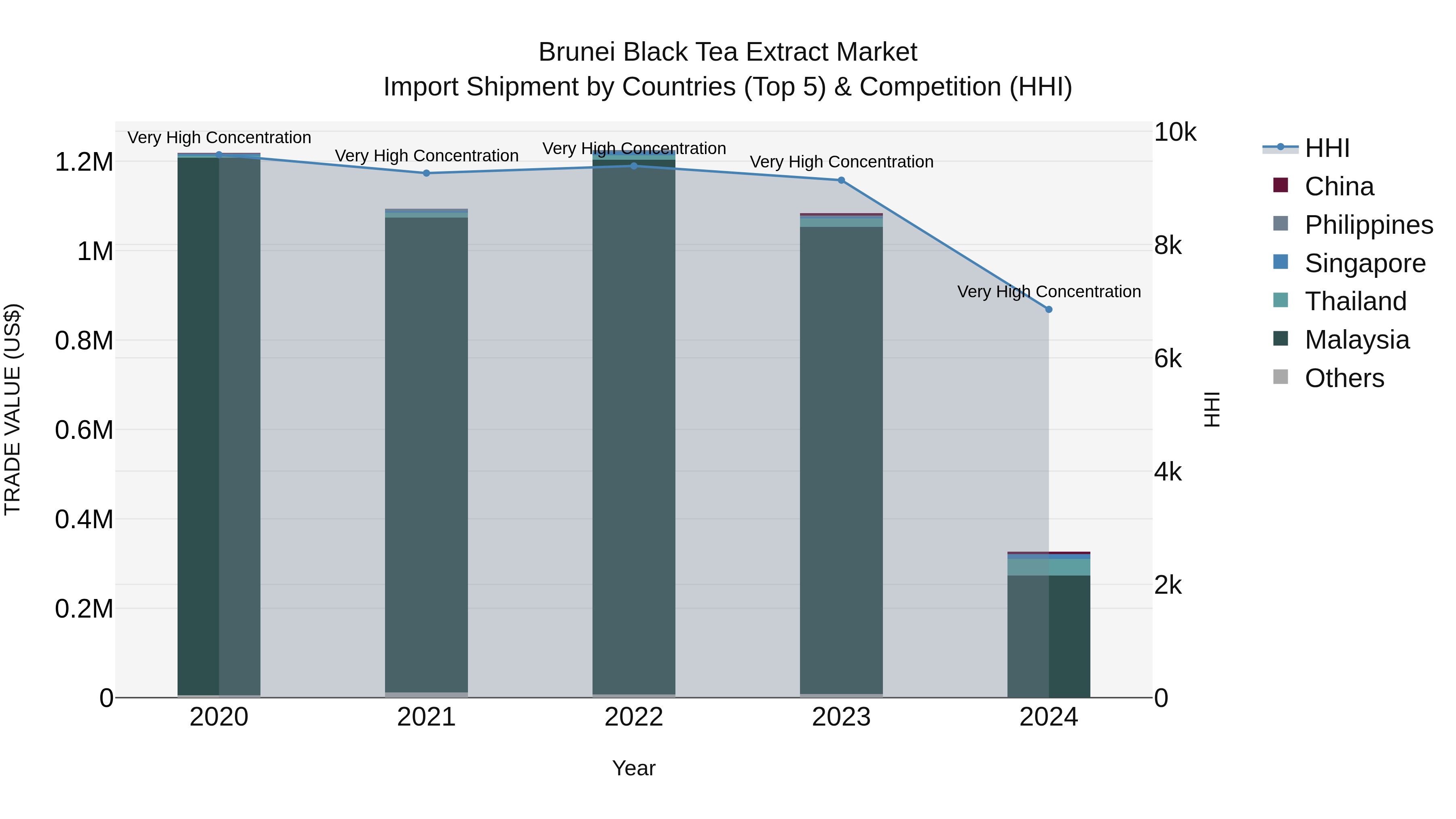Click the 2024 HHI data point

pyautogui.click(x=1048, y=309)
